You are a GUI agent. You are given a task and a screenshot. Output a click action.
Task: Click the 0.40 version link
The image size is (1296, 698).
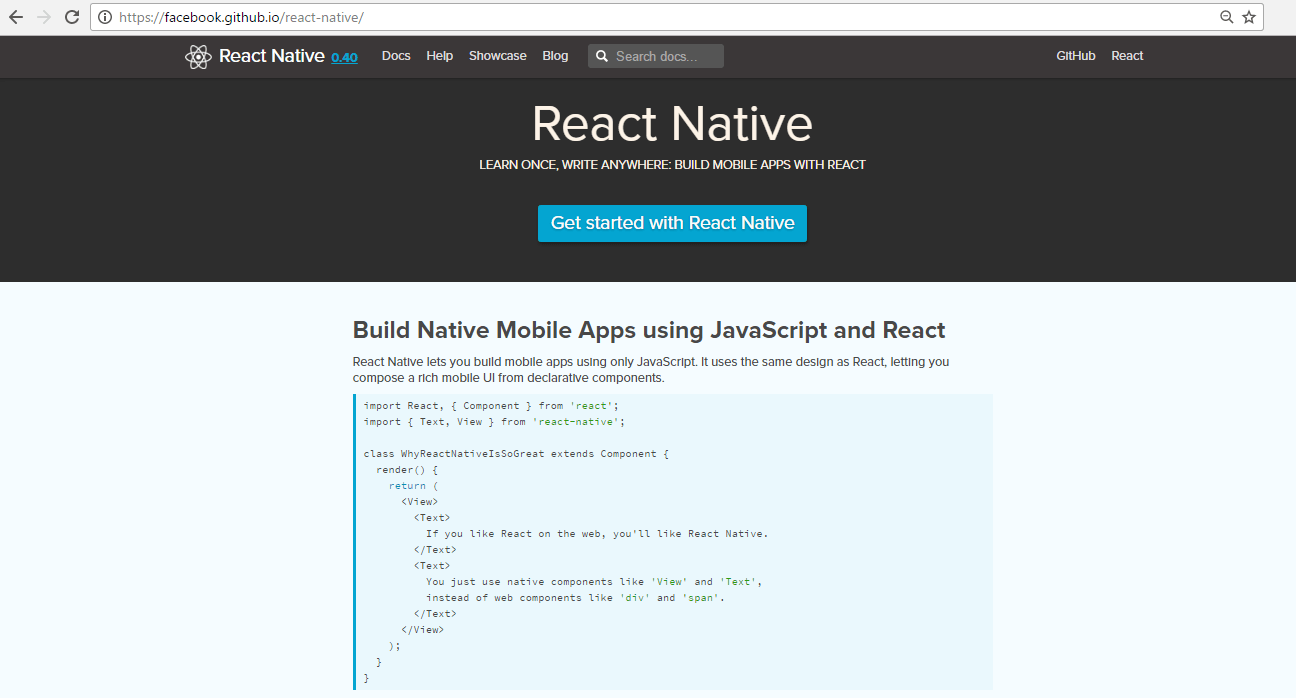coord(344,58)
